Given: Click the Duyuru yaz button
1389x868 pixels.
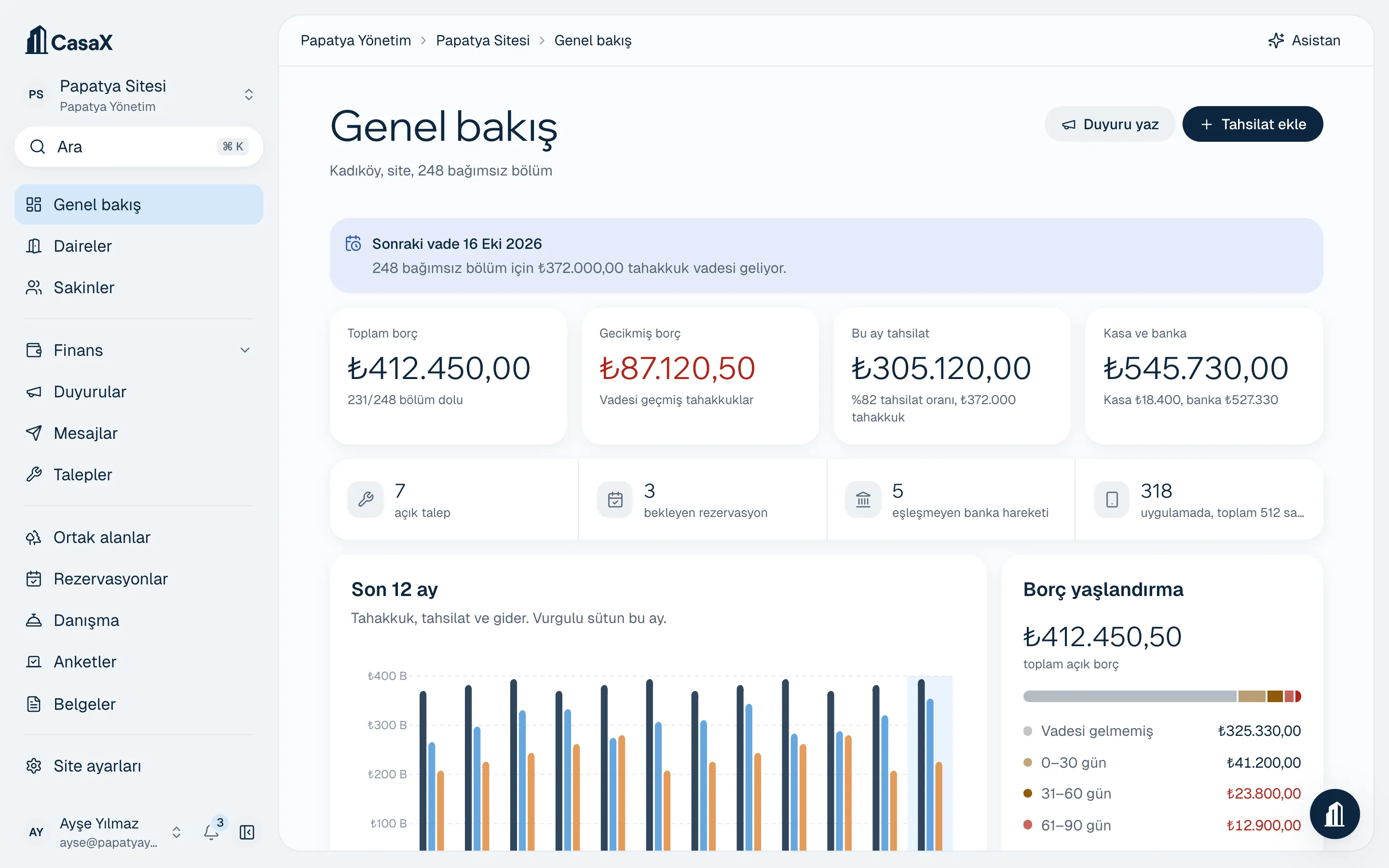Looking at the screenshot, I should coord(1110,124).
